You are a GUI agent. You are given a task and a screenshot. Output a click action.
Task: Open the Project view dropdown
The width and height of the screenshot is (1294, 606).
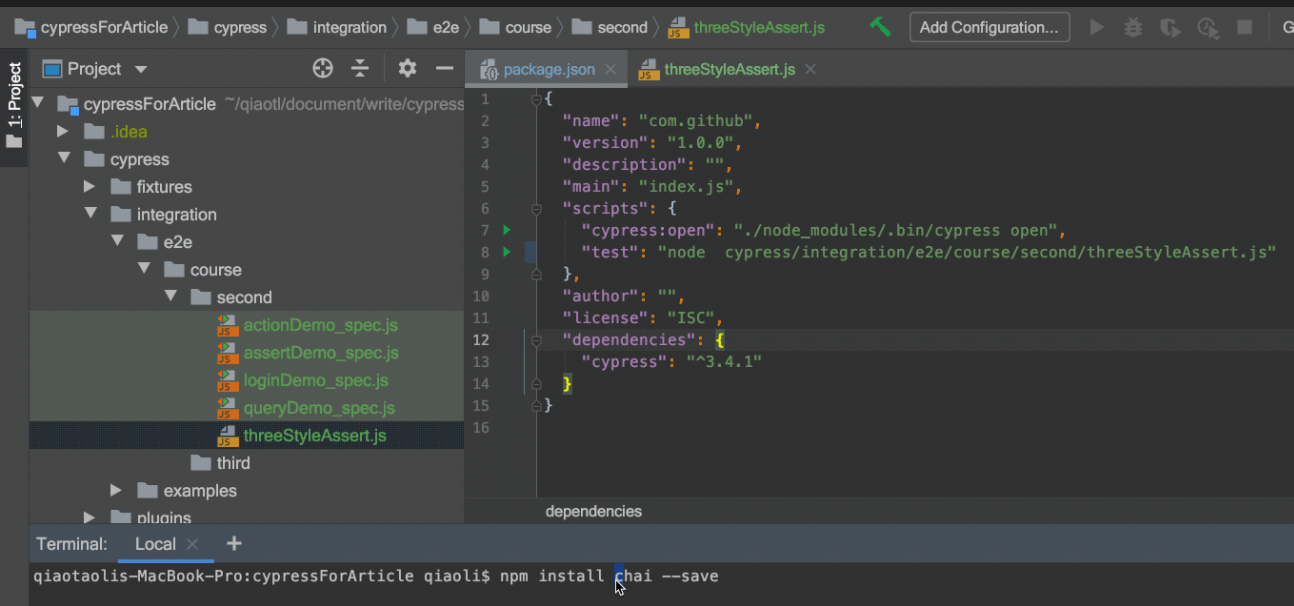coord(140,69)
